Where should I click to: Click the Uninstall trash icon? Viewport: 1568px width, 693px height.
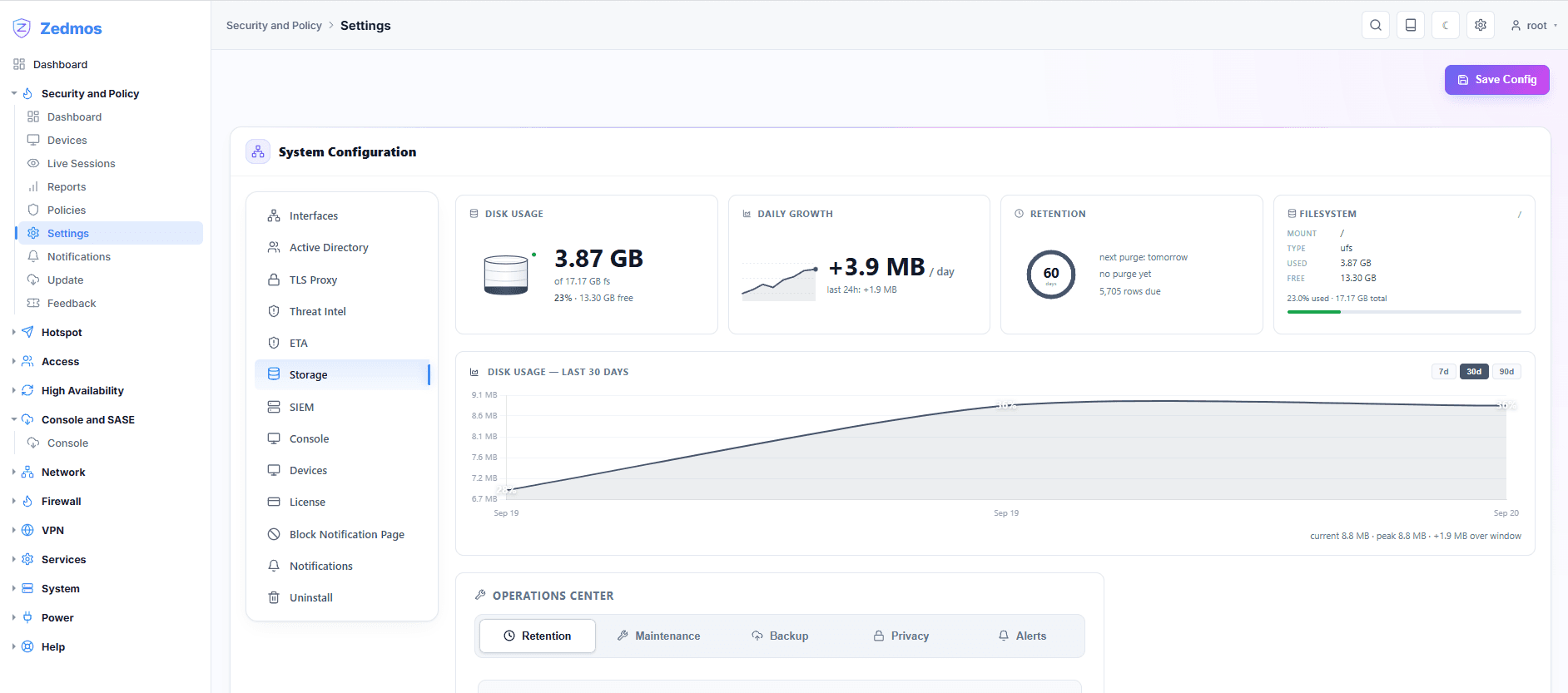(274, 597)
